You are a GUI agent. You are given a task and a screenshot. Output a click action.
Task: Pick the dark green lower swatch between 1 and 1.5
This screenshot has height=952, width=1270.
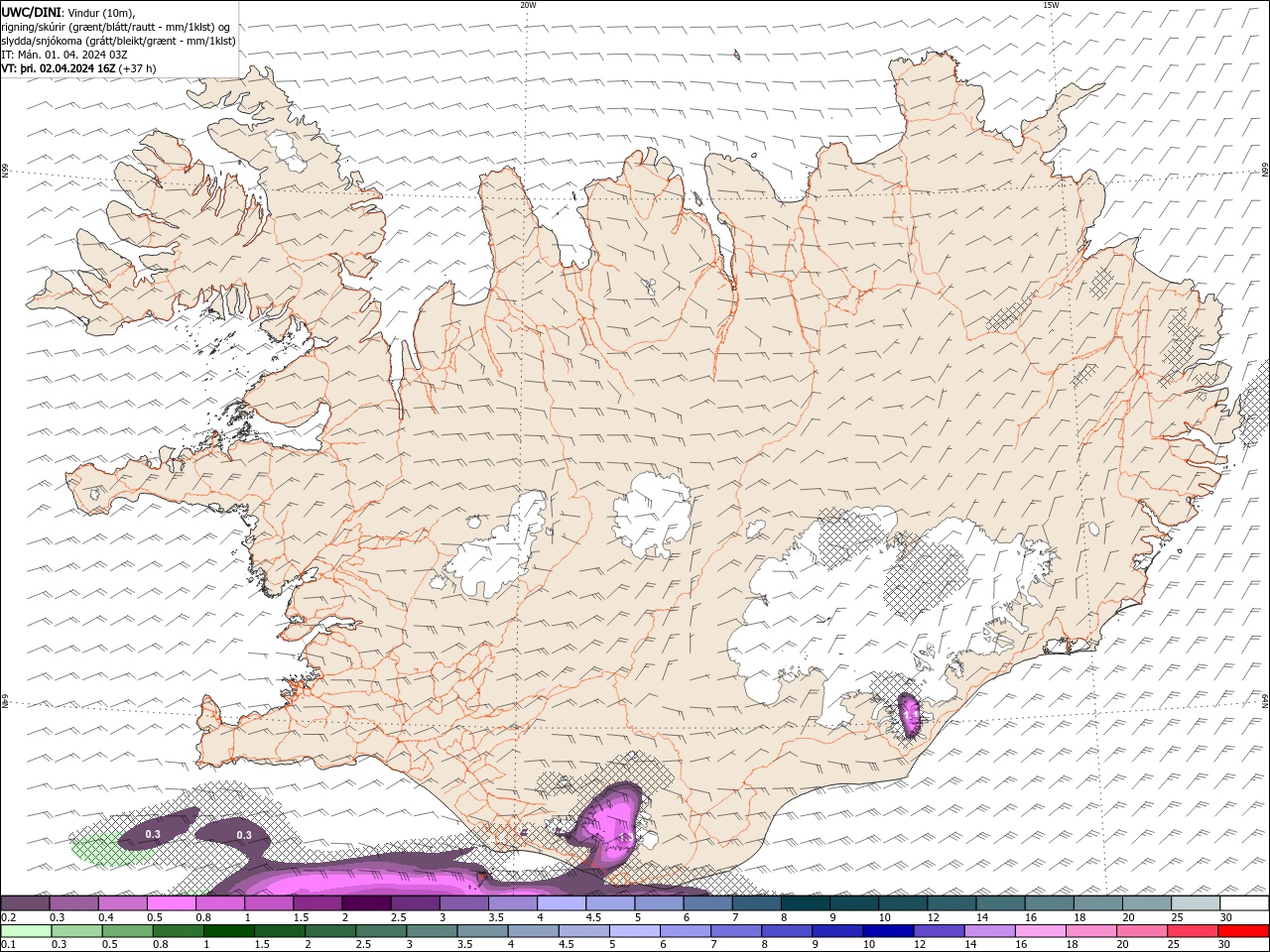[x=229, y=931]
